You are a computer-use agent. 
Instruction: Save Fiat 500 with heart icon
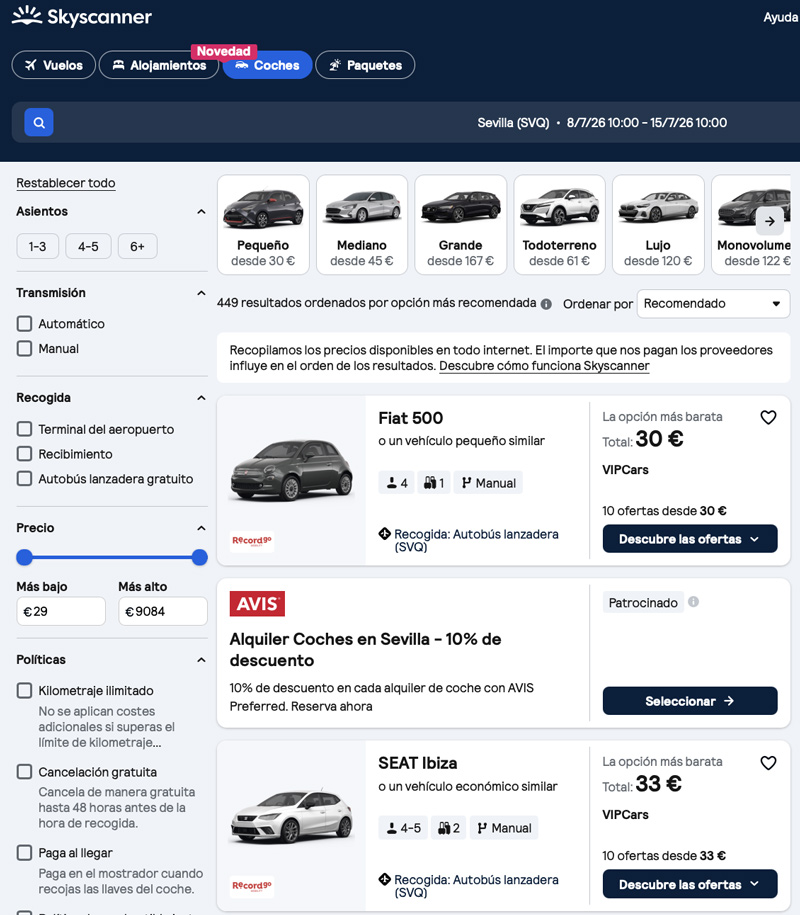coord(768,417)
